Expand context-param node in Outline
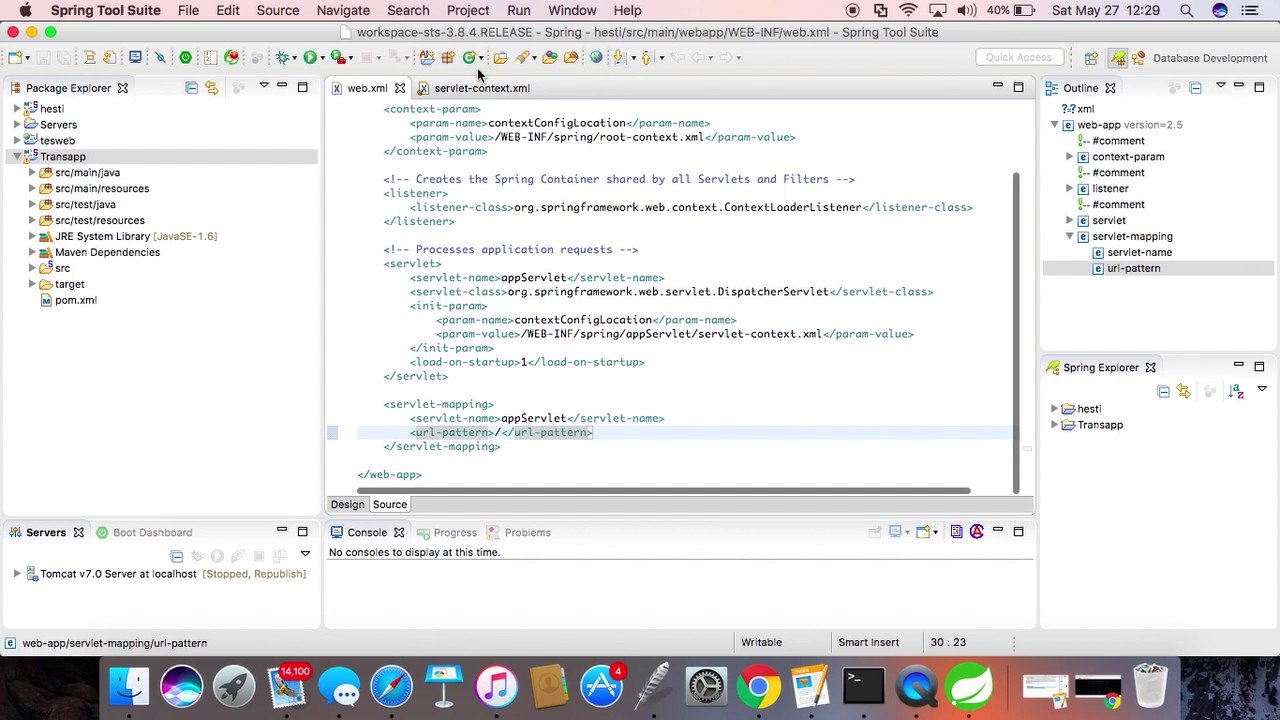The image size is (1280, 720). coord(1069,157)
